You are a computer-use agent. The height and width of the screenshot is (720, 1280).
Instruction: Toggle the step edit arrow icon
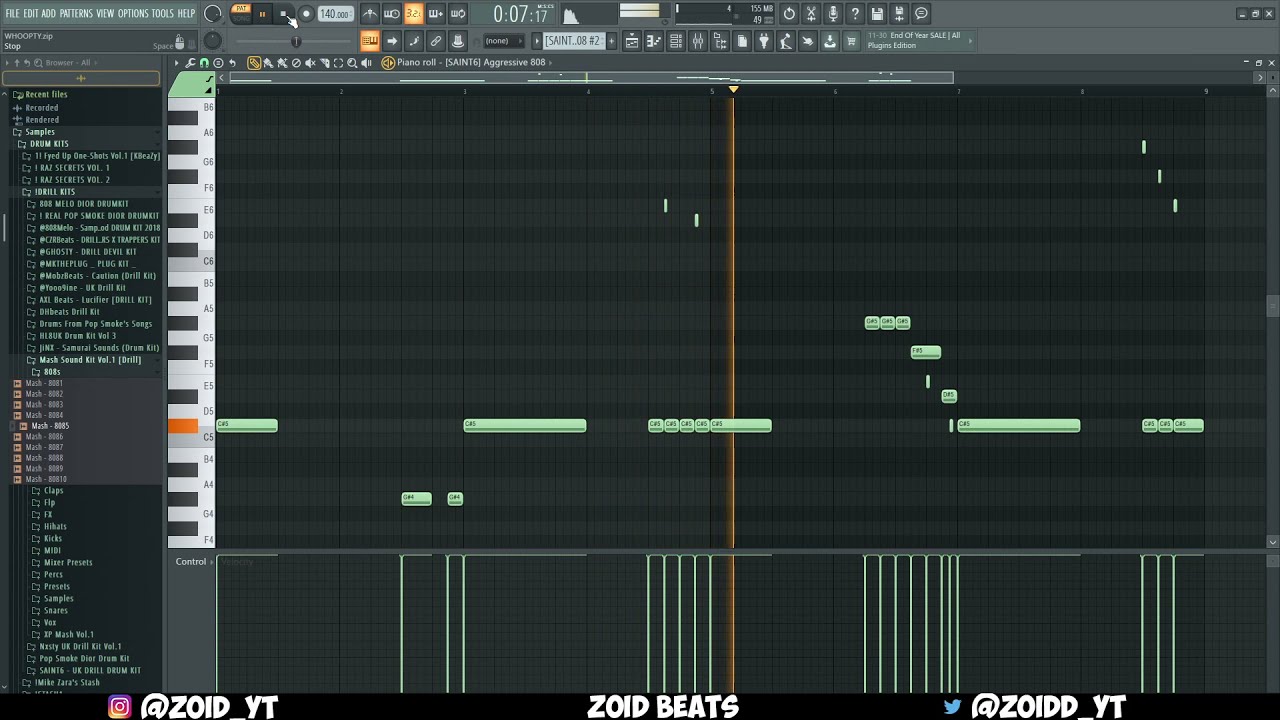392,41
